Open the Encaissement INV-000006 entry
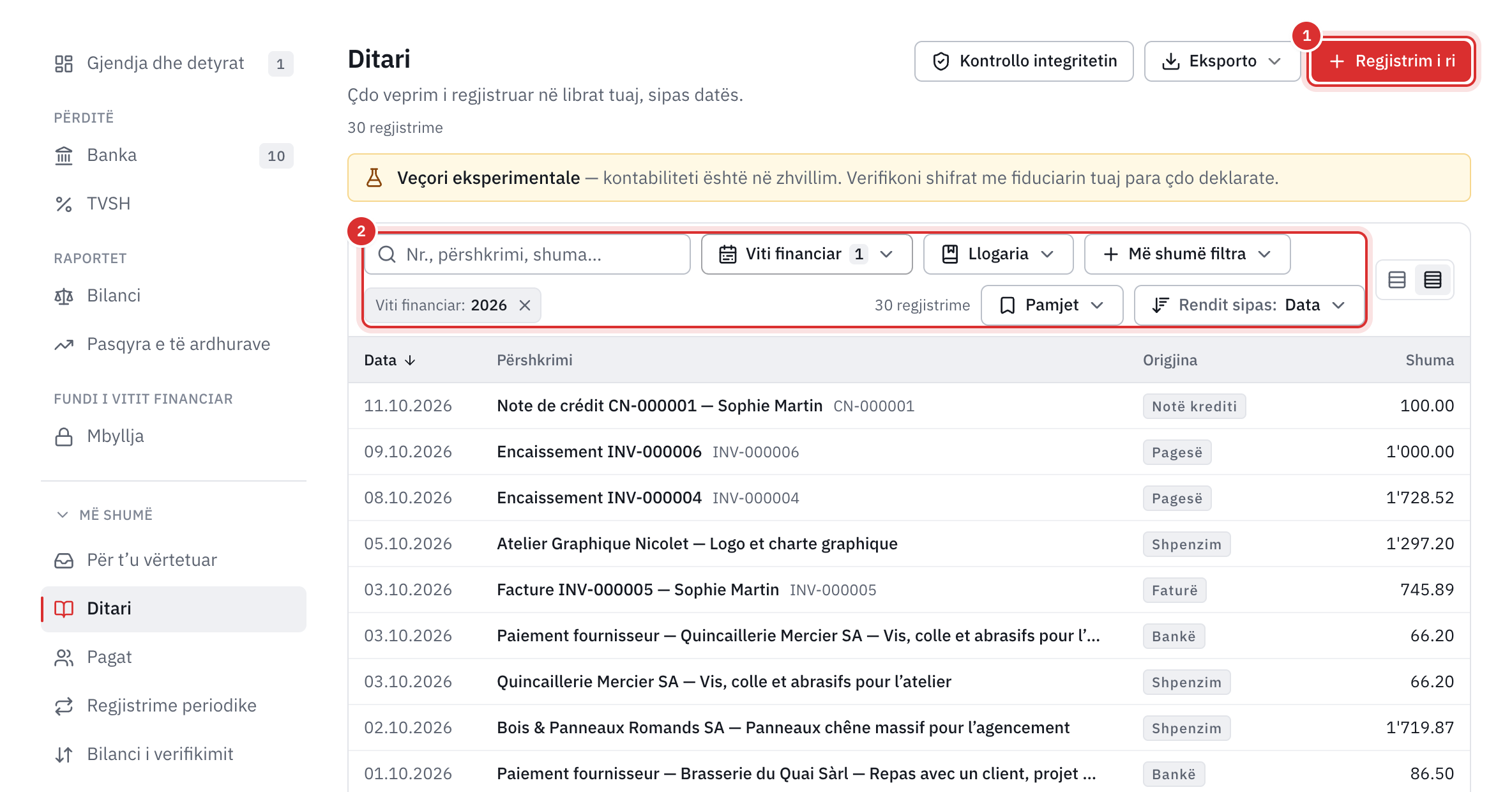 pos(909,452)
